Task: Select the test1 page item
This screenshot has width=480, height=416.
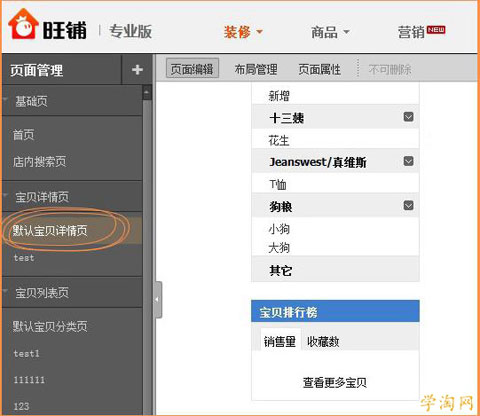Action: tap(26, 353)
